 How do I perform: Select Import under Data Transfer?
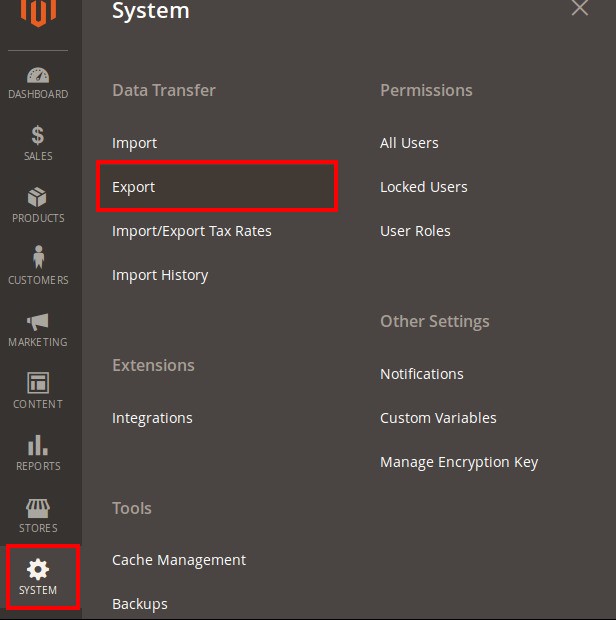134,143
